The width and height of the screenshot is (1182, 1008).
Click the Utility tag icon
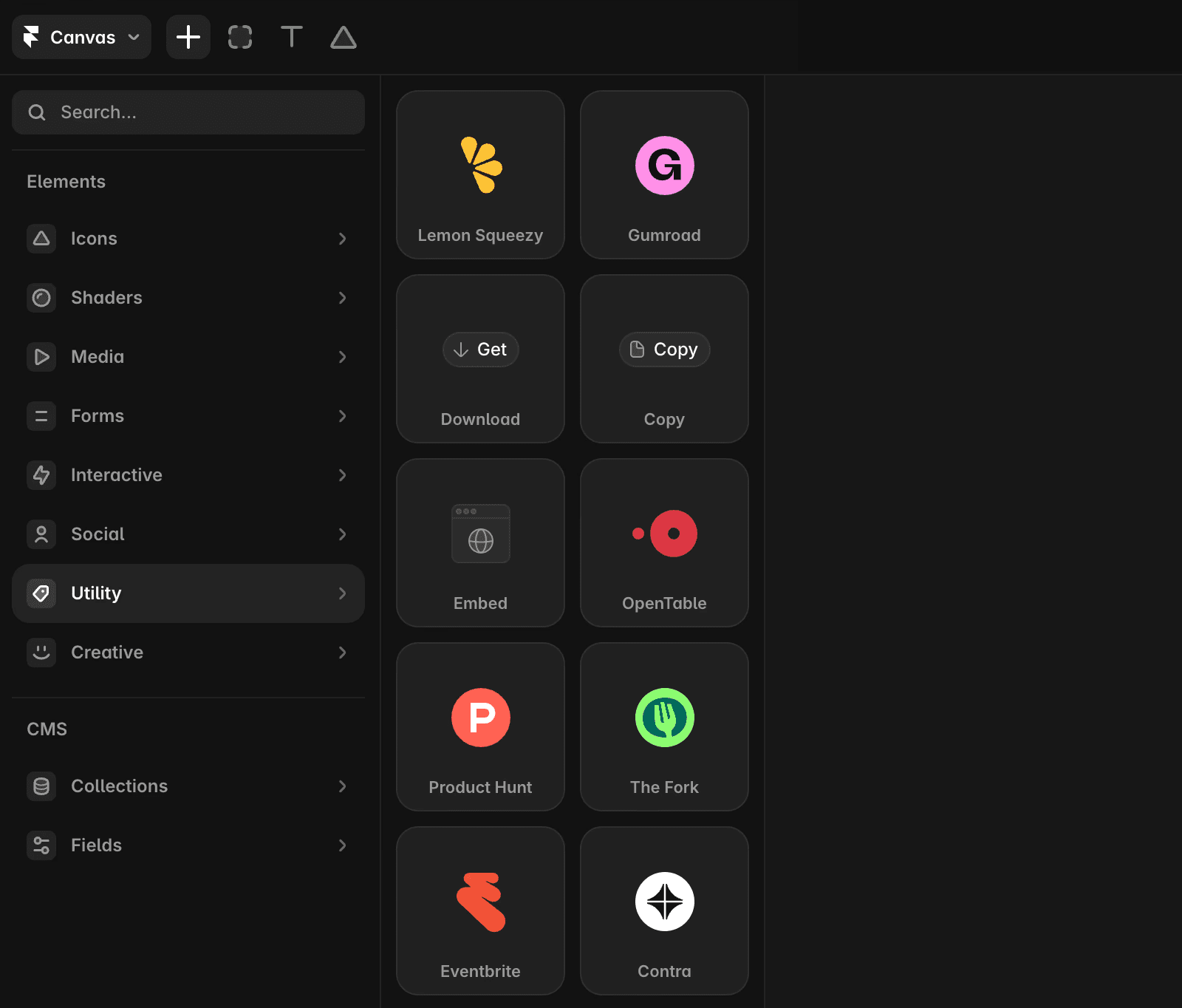tap(41, 593)
